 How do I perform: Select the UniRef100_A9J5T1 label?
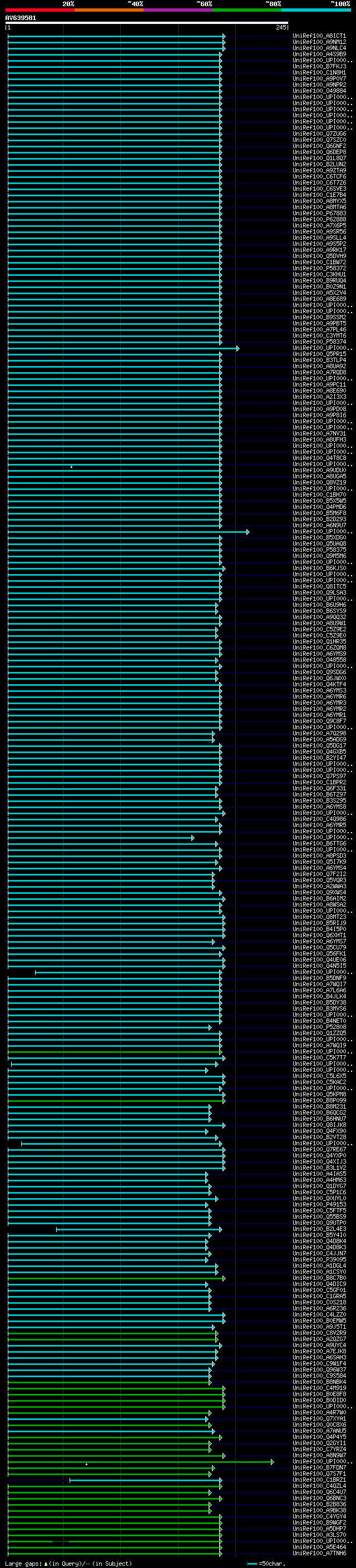tap(319, 1327)
